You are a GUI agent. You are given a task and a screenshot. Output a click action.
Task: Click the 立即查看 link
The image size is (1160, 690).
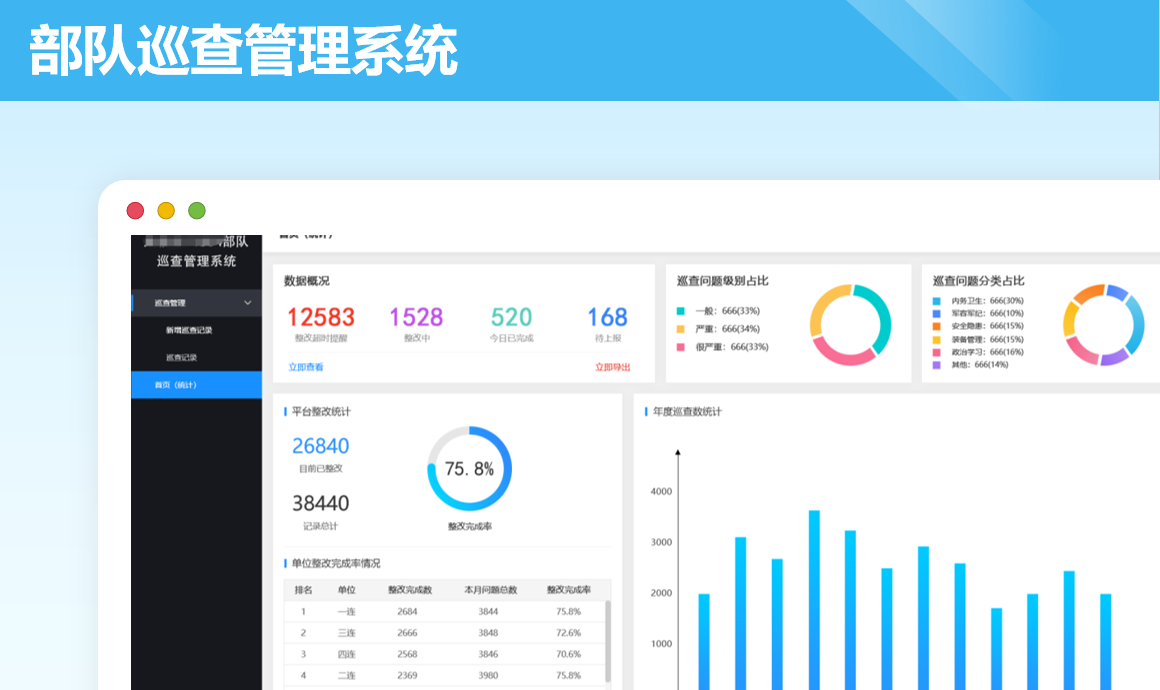pos(306,367)
